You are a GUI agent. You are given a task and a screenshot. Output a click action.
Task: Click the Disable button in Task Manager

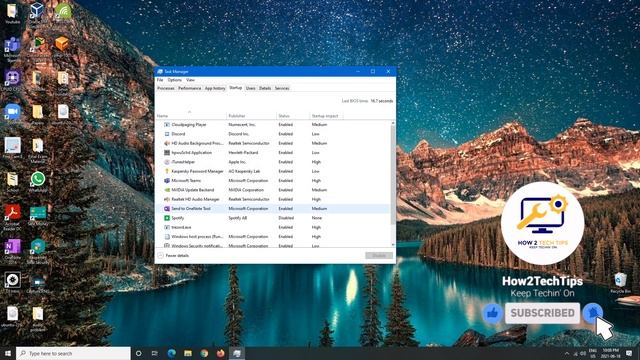click(x=379, y=256)
